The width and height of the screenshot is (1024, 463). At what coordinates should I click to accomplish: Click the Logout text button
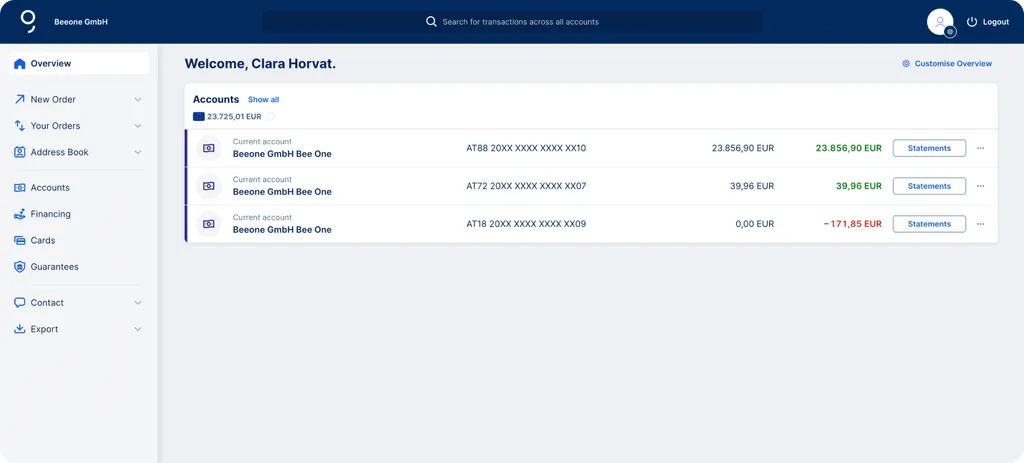[x=996, y=22]
